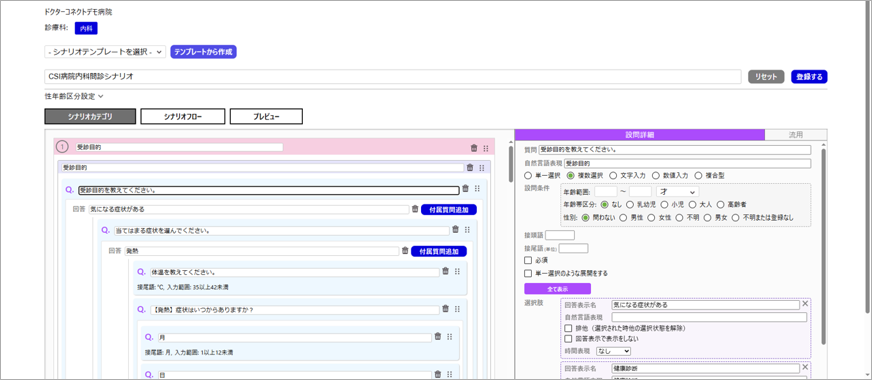Click Q. mark of 体温を教えてください。

click(x=141, y=272)
